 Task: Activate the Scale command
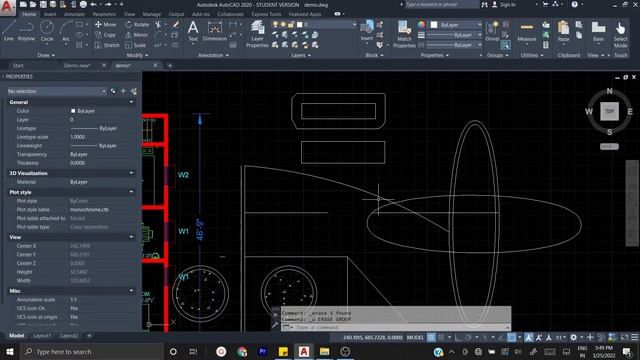(136, 45)
